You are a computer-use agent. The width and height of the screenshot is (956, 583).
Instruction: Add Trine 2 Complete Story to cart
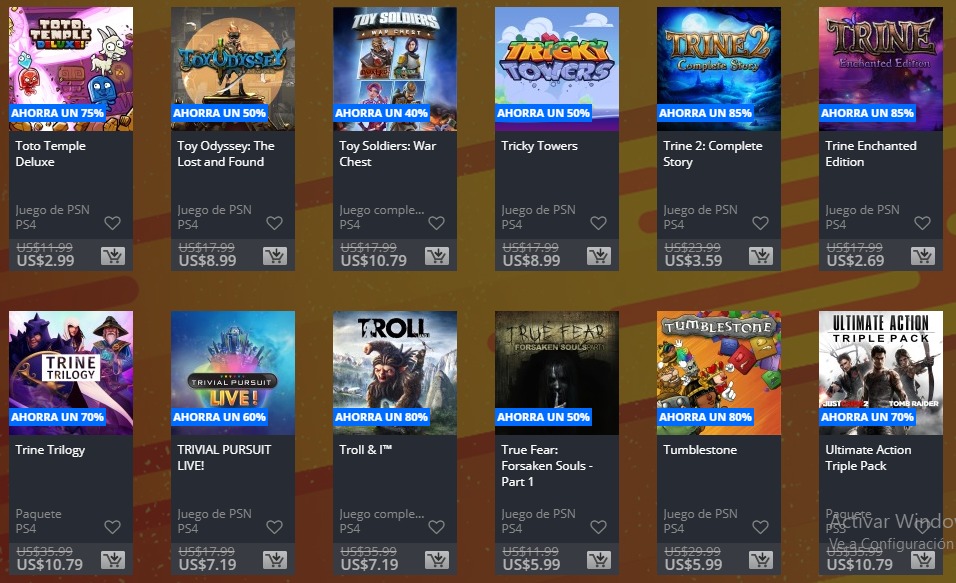761,256
